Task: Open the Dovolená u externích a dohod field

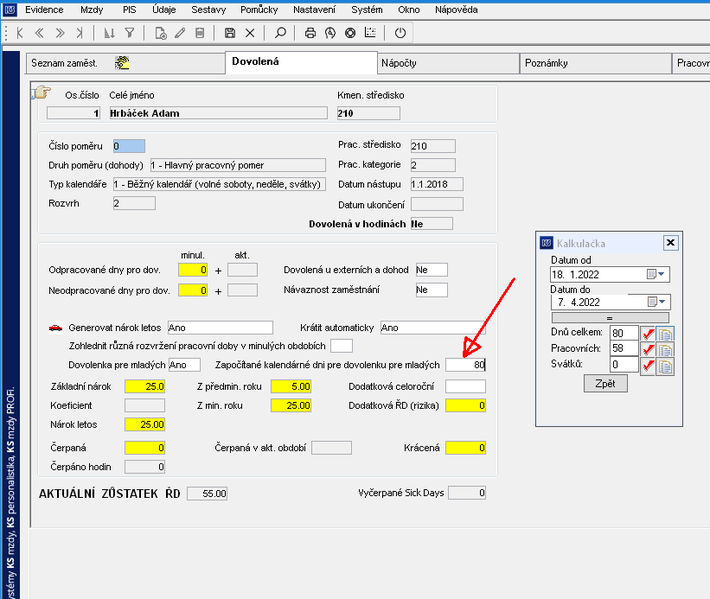Action: point(432,270)
